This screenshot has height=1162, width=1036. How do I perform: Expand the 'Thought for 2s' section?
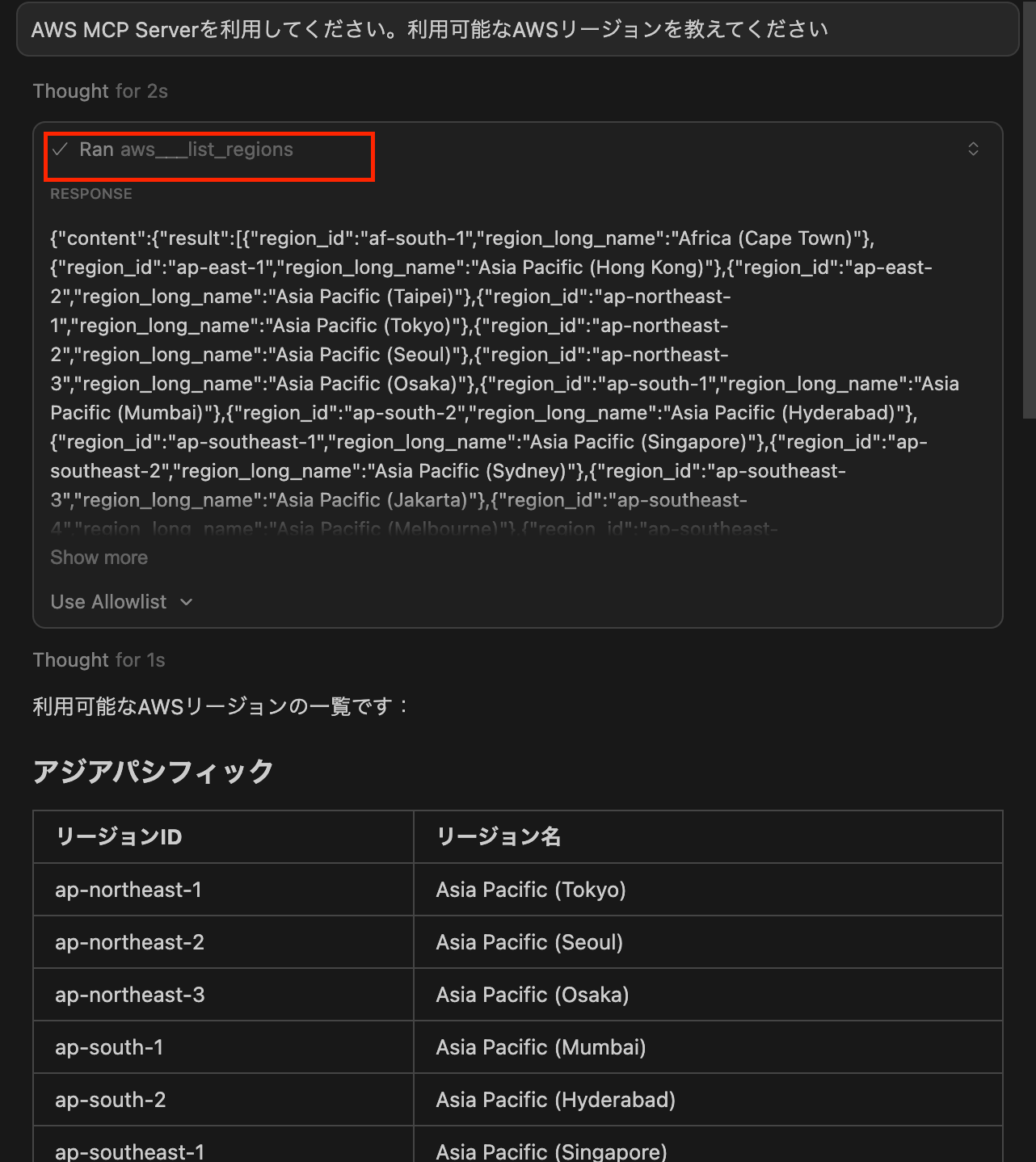click(99, 91)
